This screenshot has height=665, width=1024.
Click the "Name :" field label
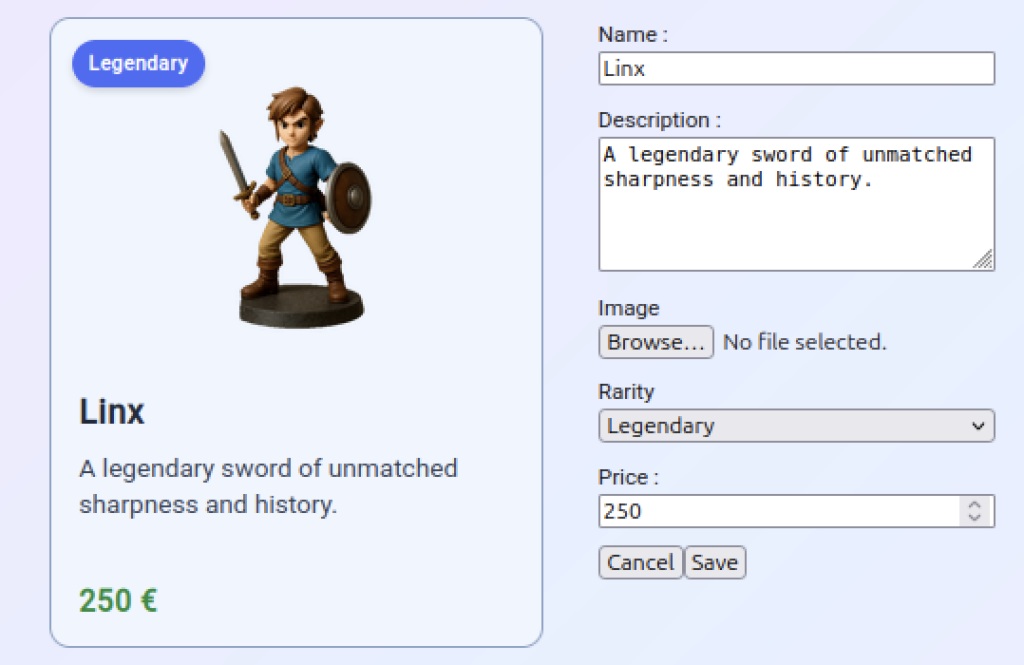click(x=632, y=35)
